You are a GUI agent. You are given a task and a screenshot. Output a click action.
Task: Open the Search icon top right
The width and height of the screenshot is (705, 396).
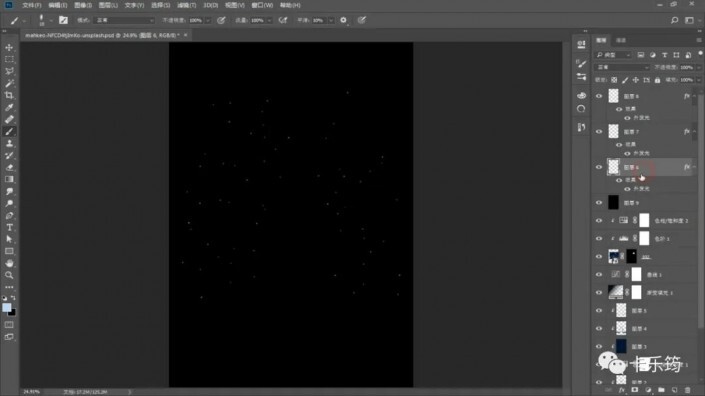674,20
